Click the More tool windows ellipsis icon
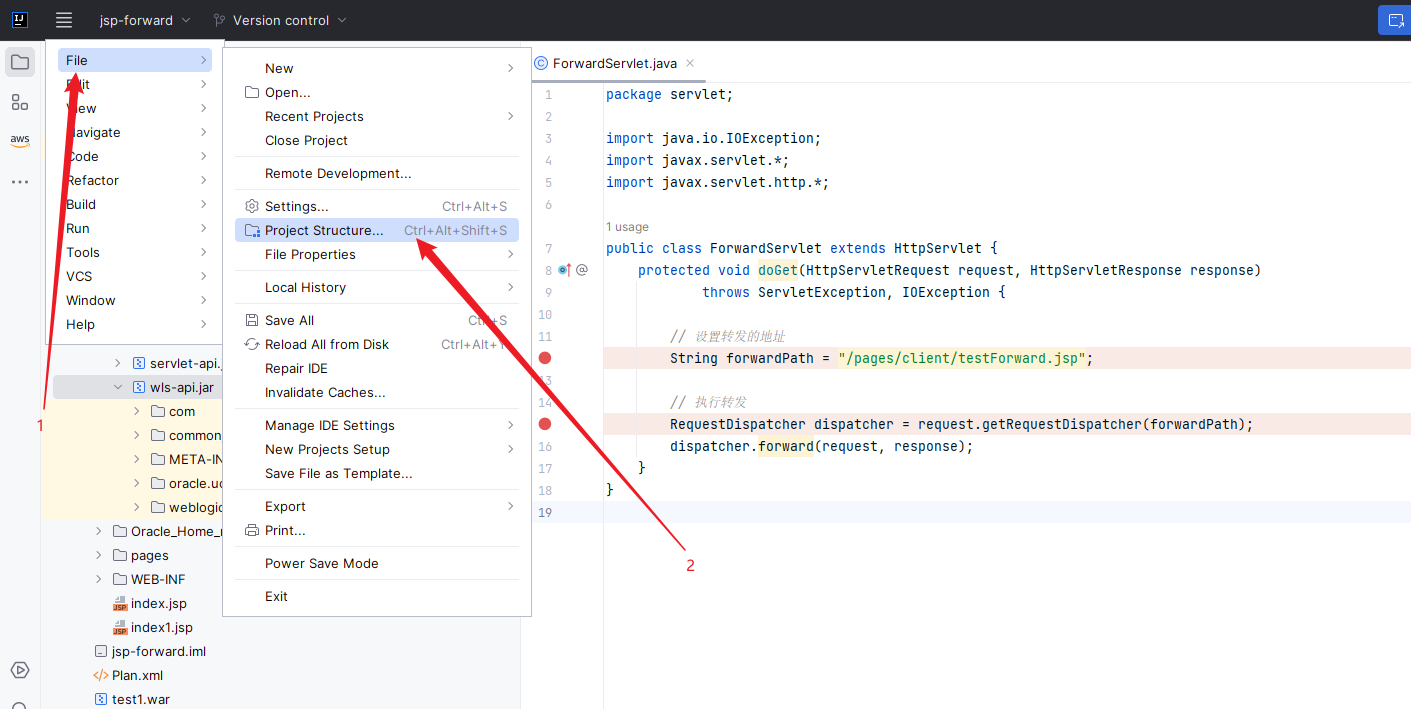 point(20,182)
